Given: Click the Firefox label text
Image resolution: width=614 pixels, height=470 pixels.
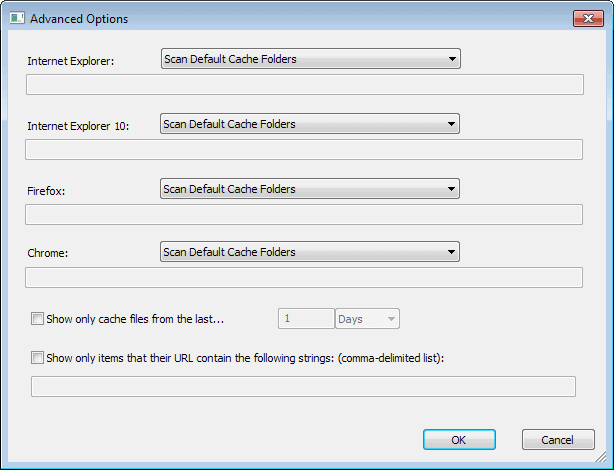Looking at the screenshot, I should point(46,190).
